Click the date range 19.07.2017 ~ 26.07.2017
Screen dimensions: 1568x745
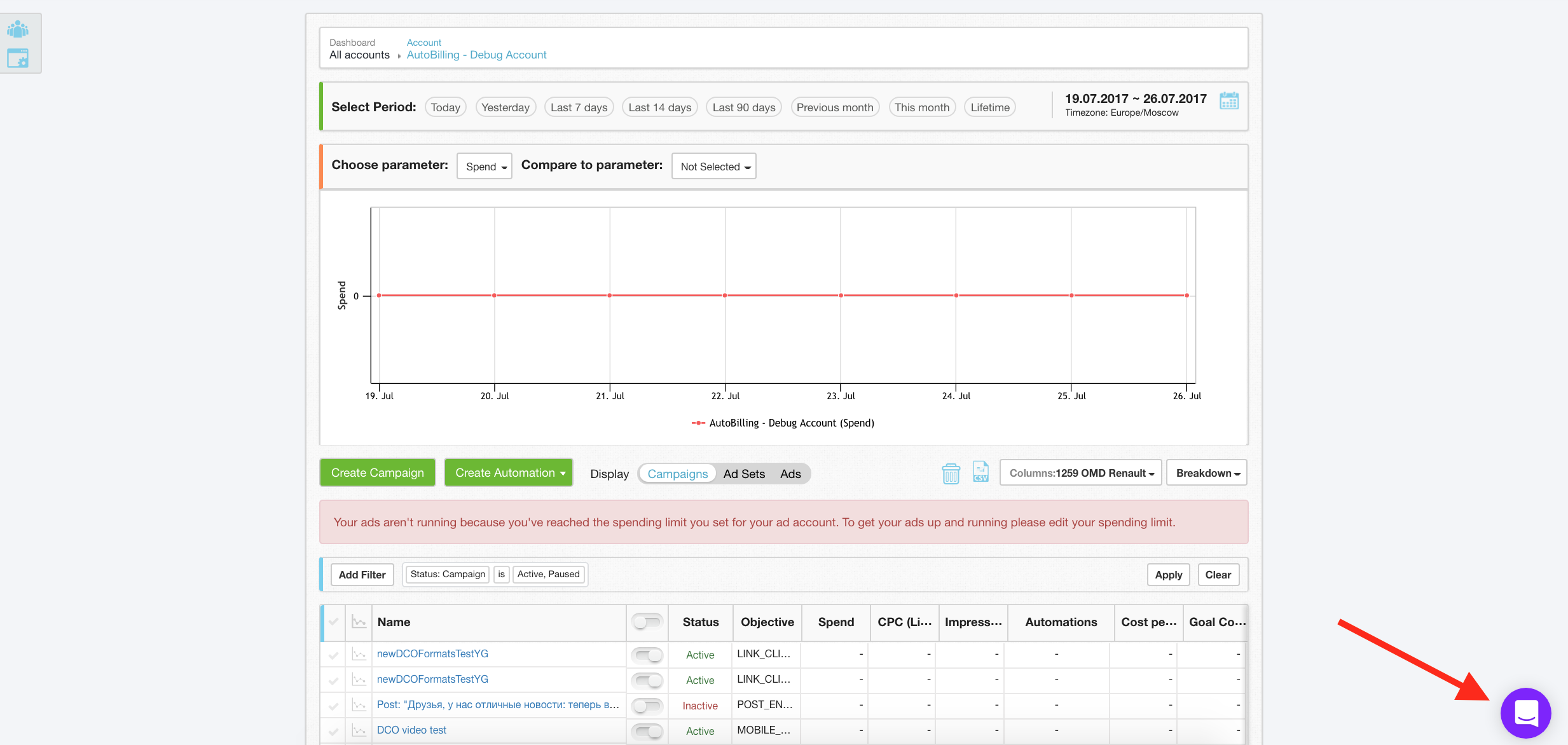pos(1136,99)
